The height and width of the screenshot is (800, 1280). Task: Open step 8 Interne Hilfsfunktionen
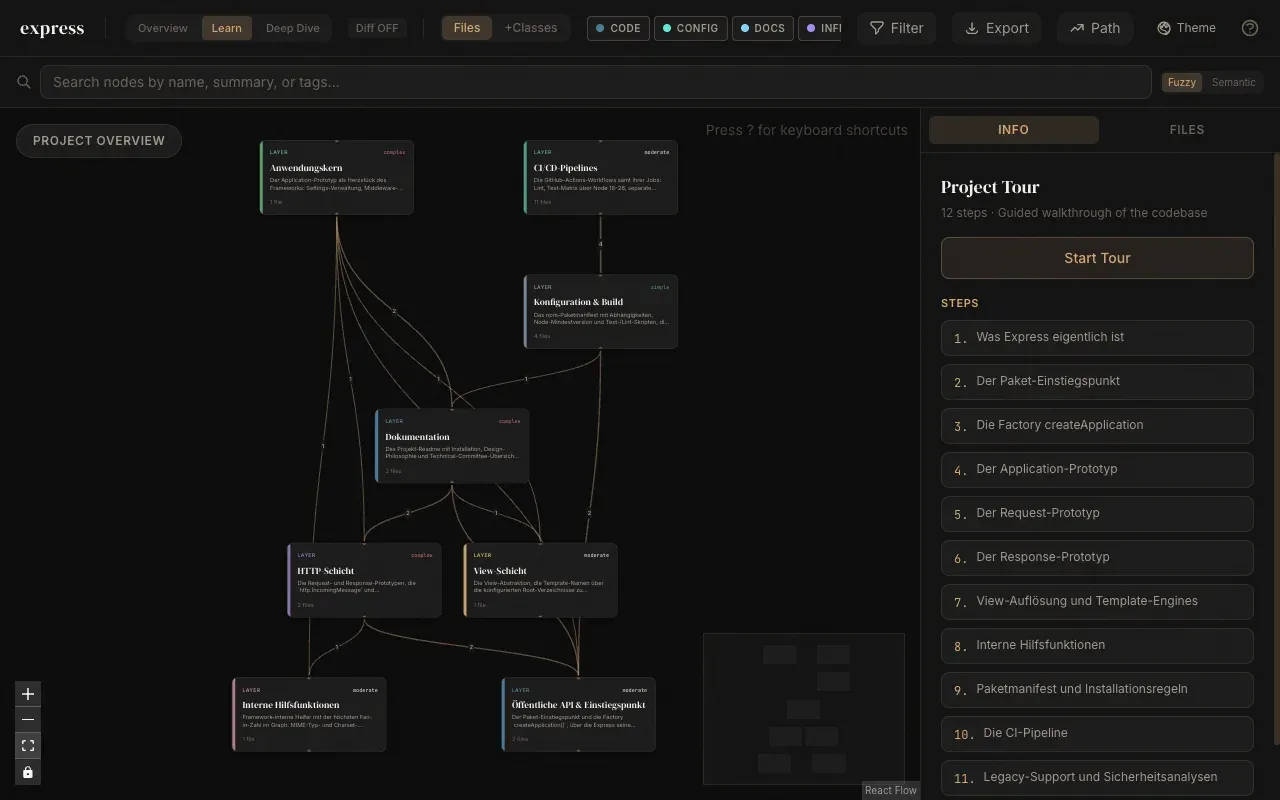[x=1097, y=646]
